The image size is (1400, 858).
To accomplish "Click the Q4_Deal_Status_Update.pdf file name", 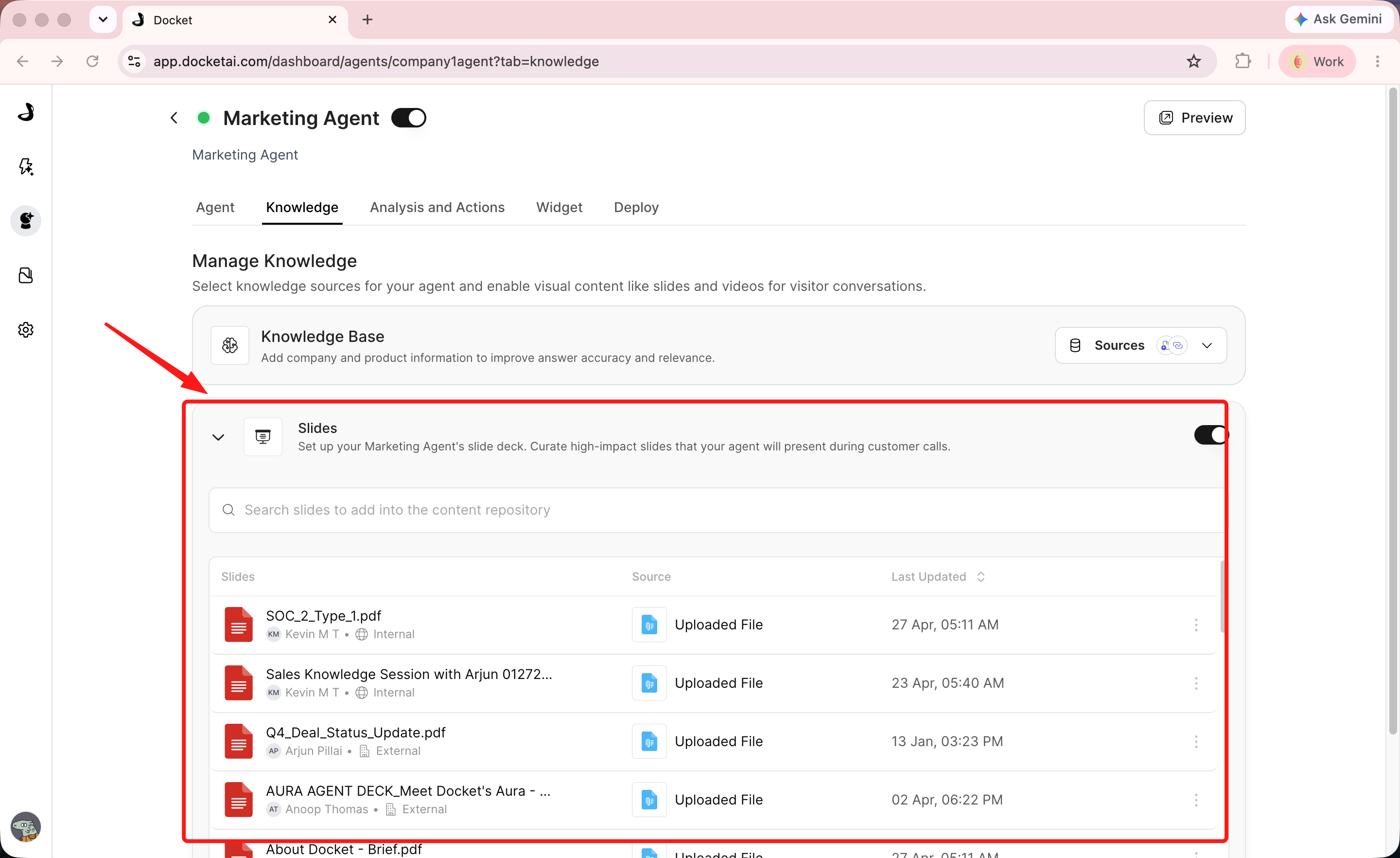I will pyautogui.click(x=356, y=733).
